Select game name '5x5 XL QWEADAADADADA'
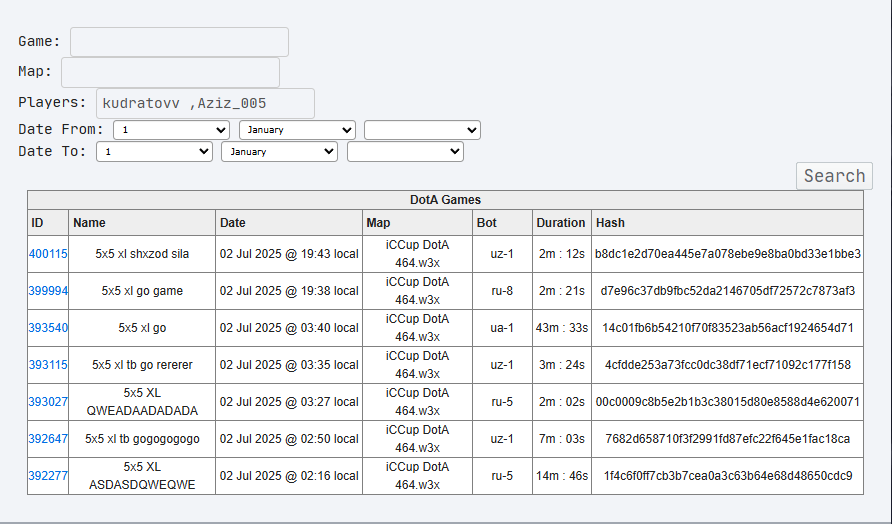Screen dimensions: 892x524 [x=142, y=402]
